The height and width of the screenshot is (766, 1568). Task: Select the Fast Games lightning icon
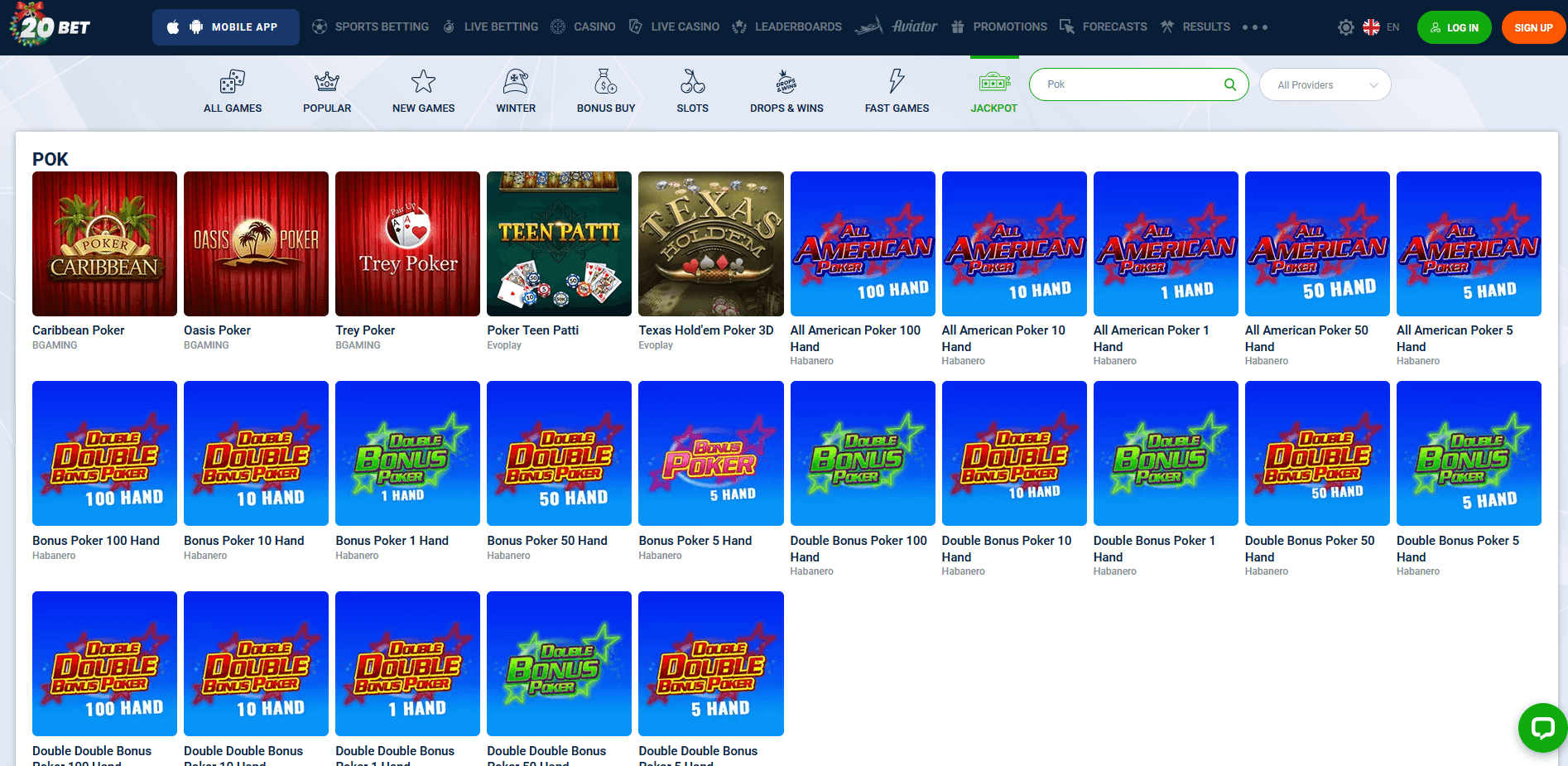click(897, 81)
